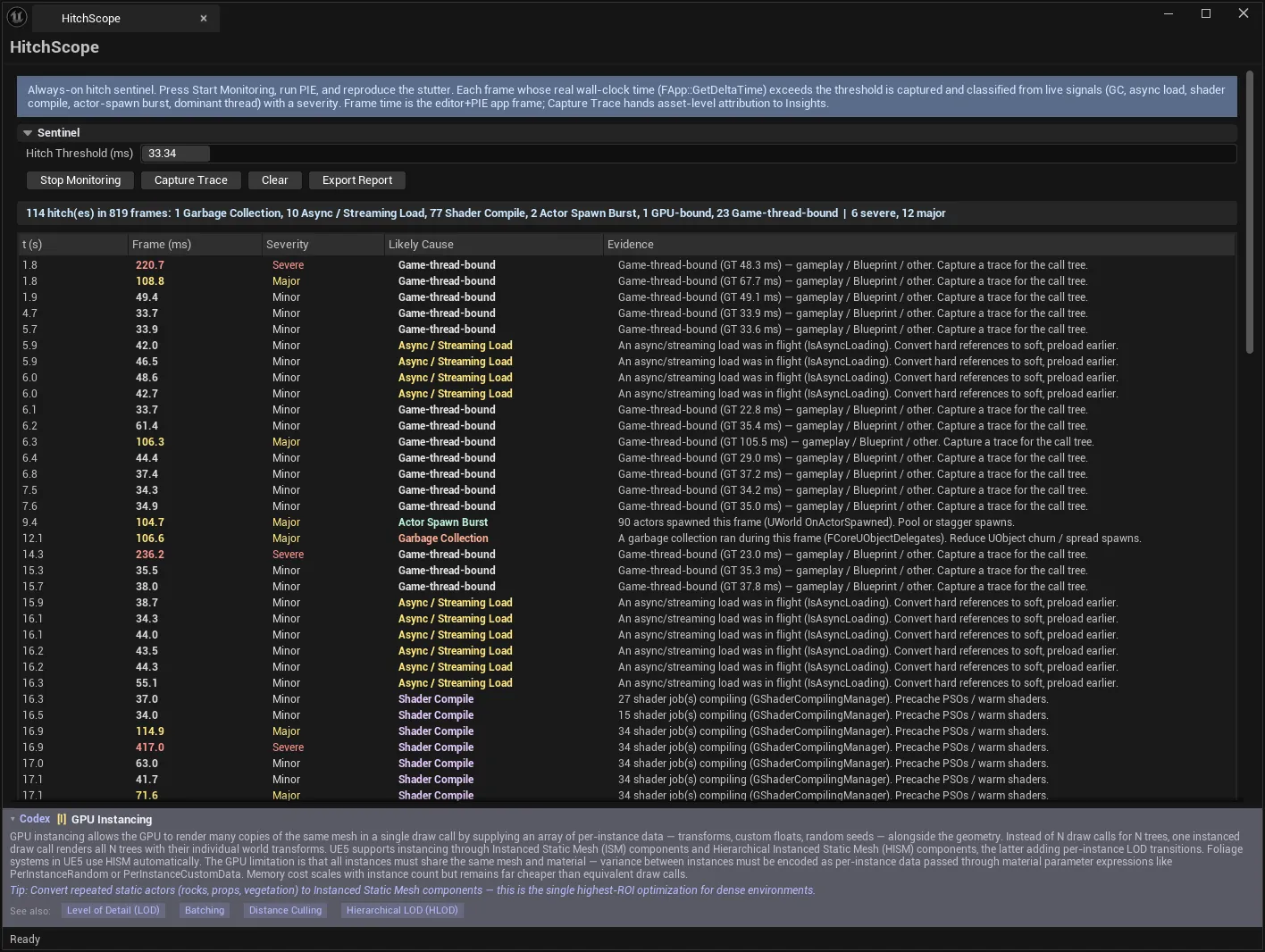
Task: Click the 114.9 frame time cell
Action: pos(150,731)
